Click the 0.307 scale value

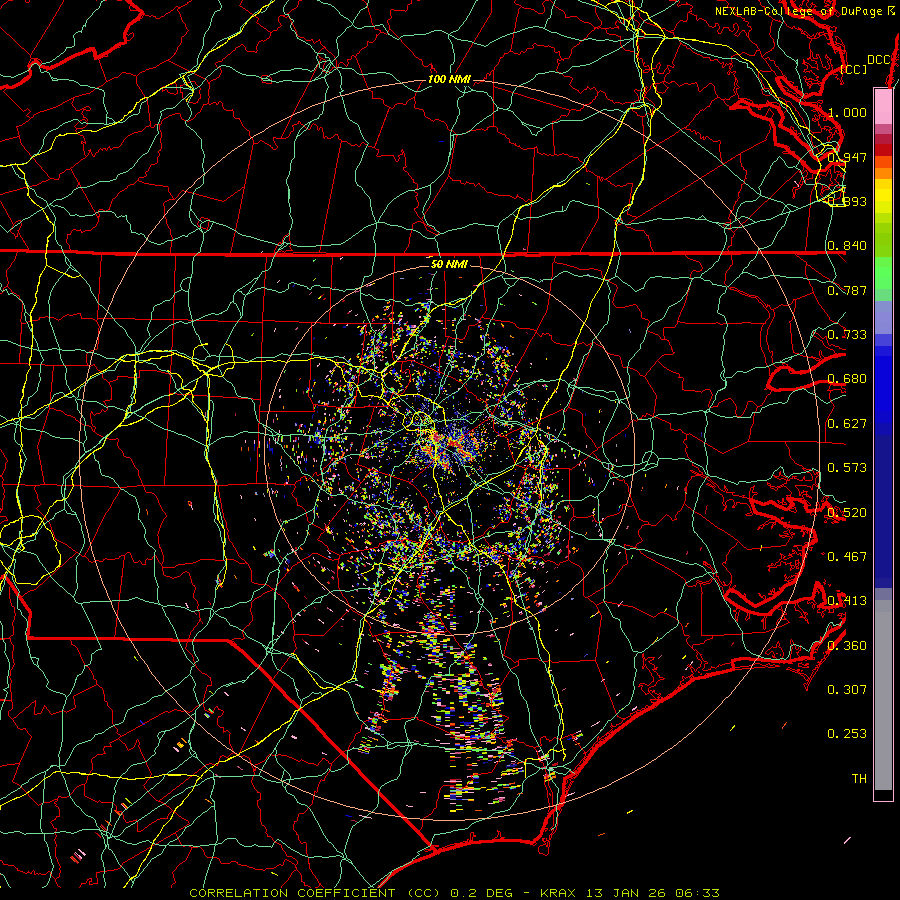coord(847,689)
